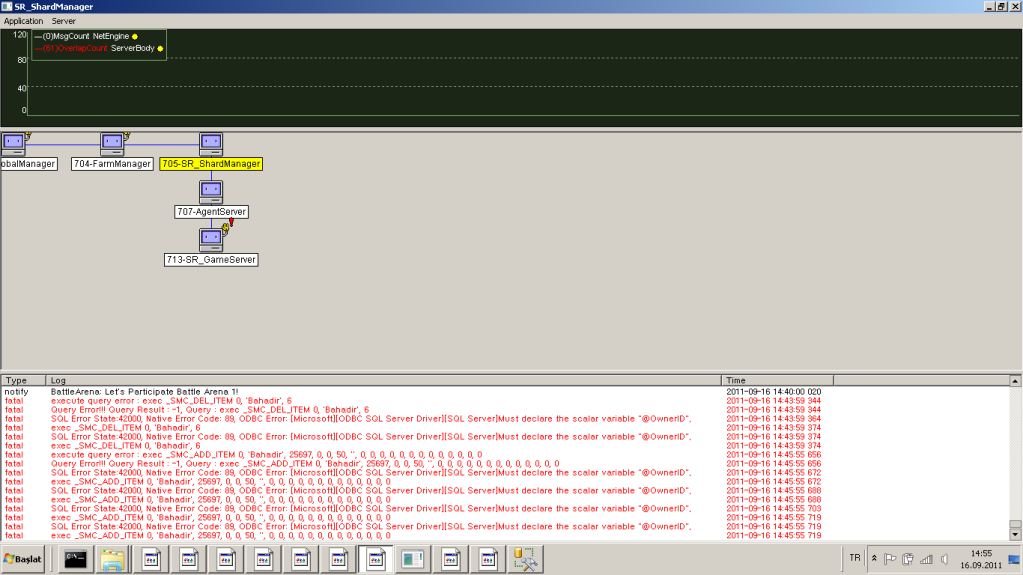Click the log scrollbar down arrow
Viewport: 1023px width, 575px height.
click(x=1016, y=534)
